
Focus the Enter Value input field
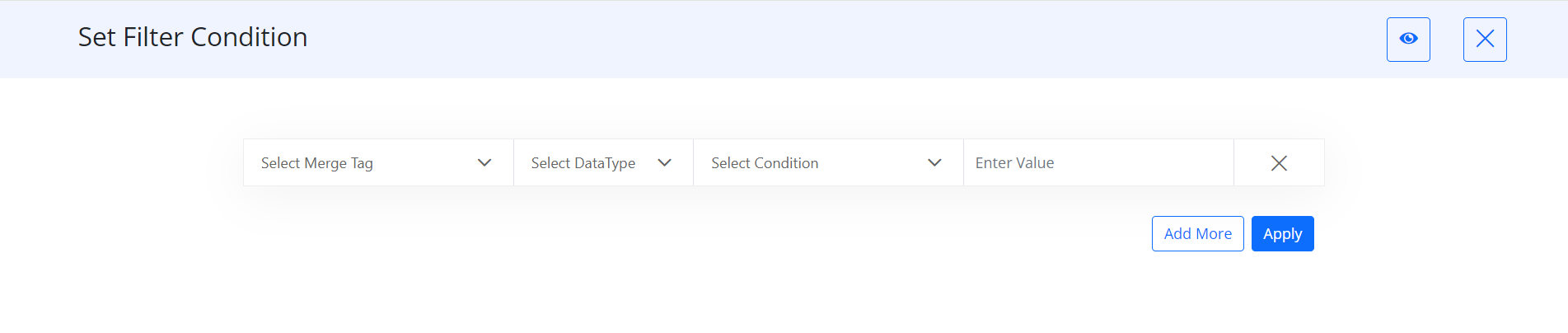coord(1098,162)
